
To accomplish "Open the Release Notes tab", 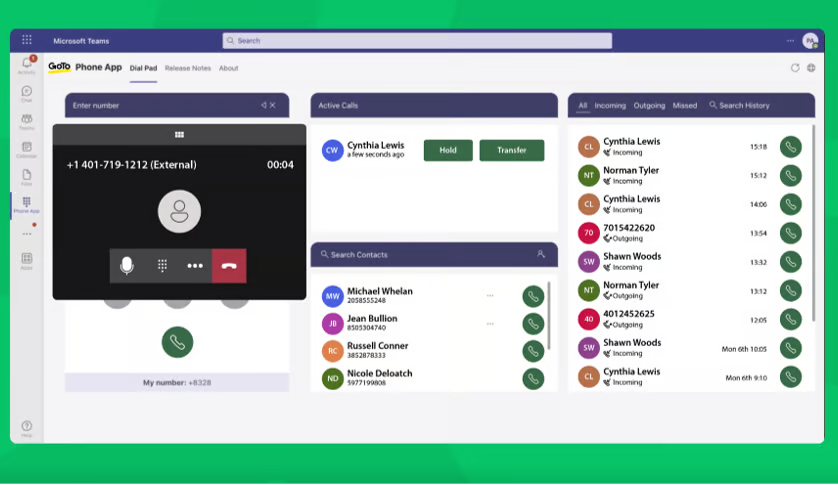I will tap(188, 68).
